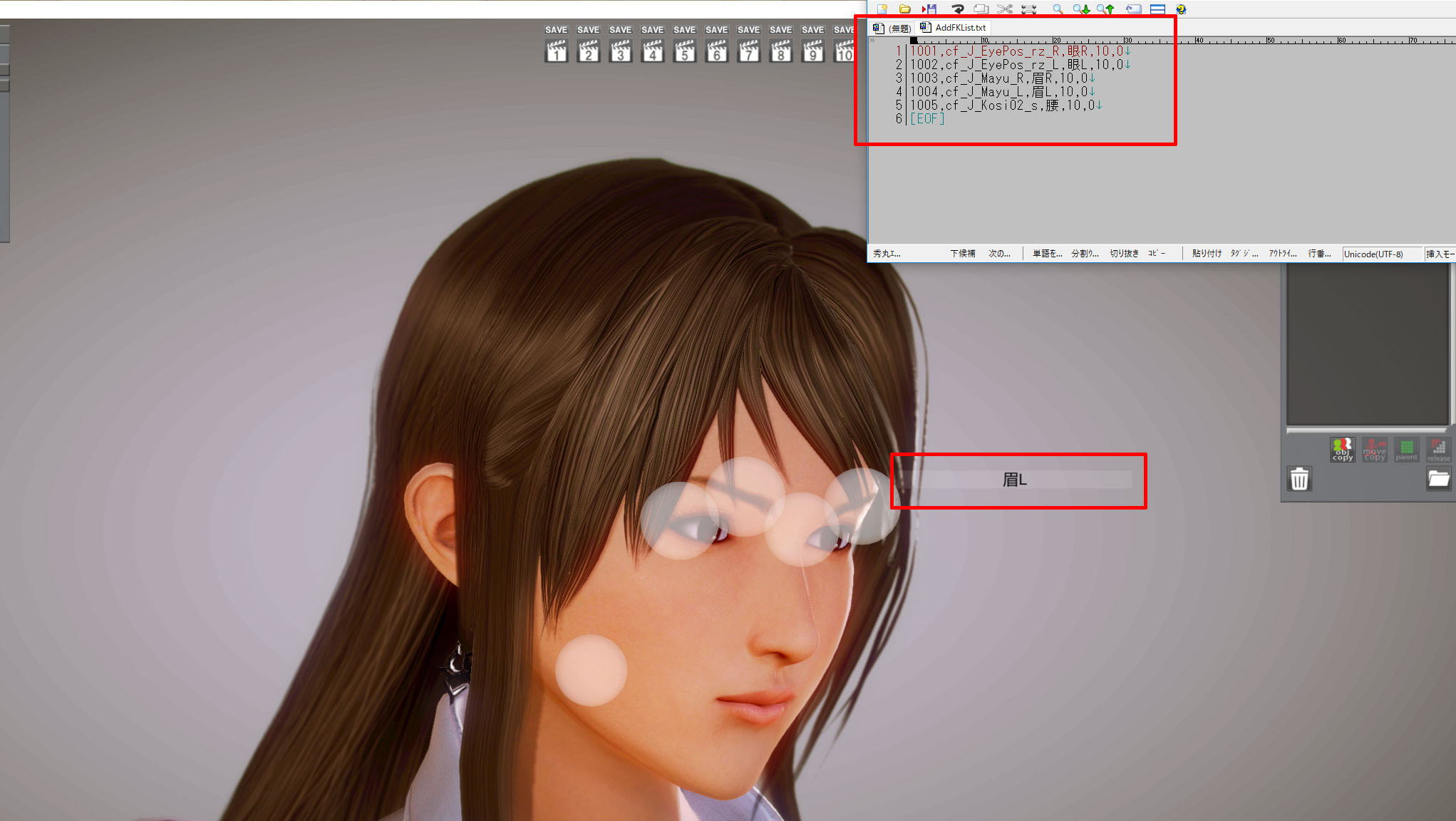1456x821 pixels.
Task: Delete the object with the trash can icon
Action: [1299, 479]
